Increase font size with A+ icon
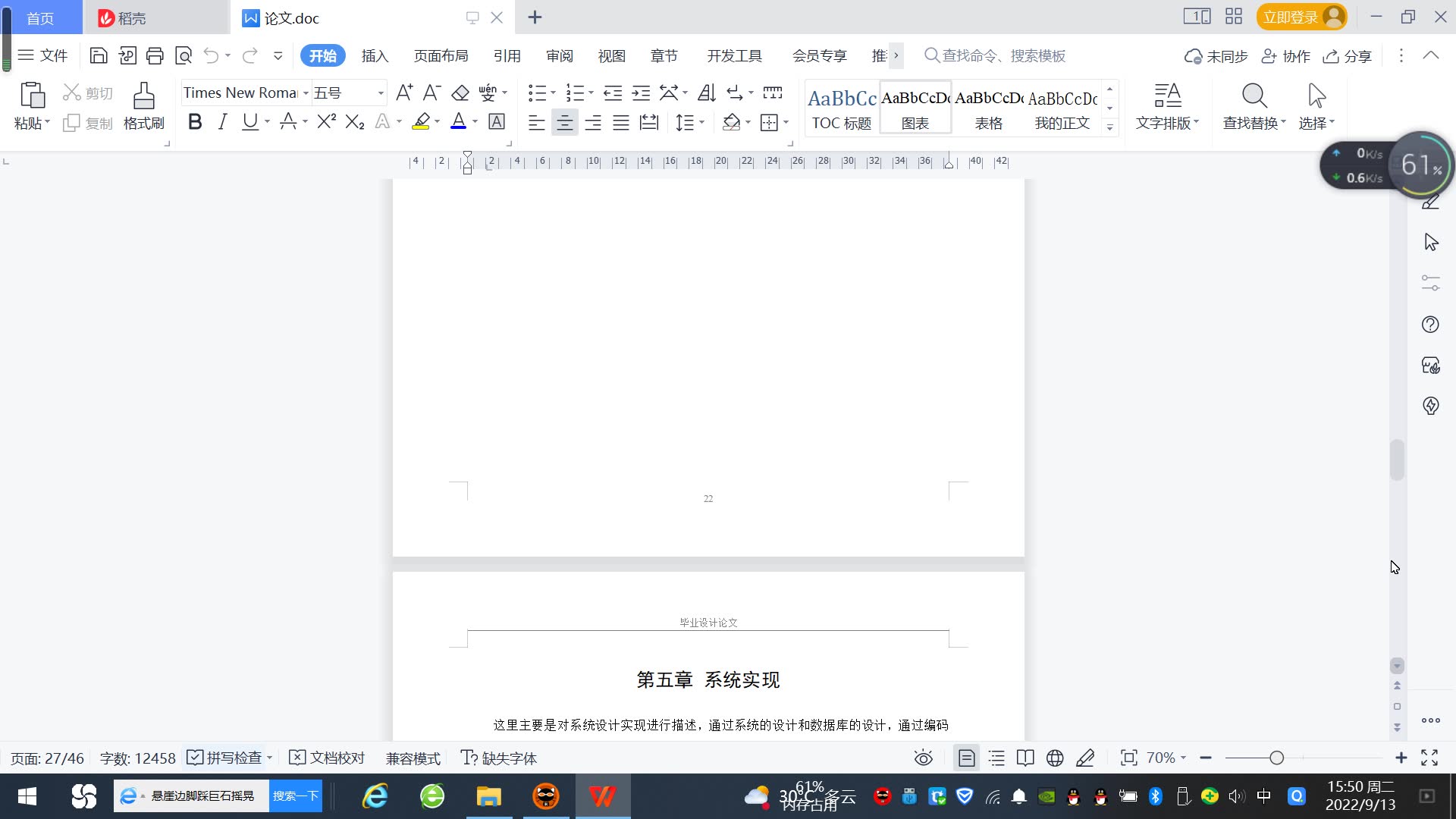Image resolution: width=1456 pixels, height=819 pixels. pos(404,93)
